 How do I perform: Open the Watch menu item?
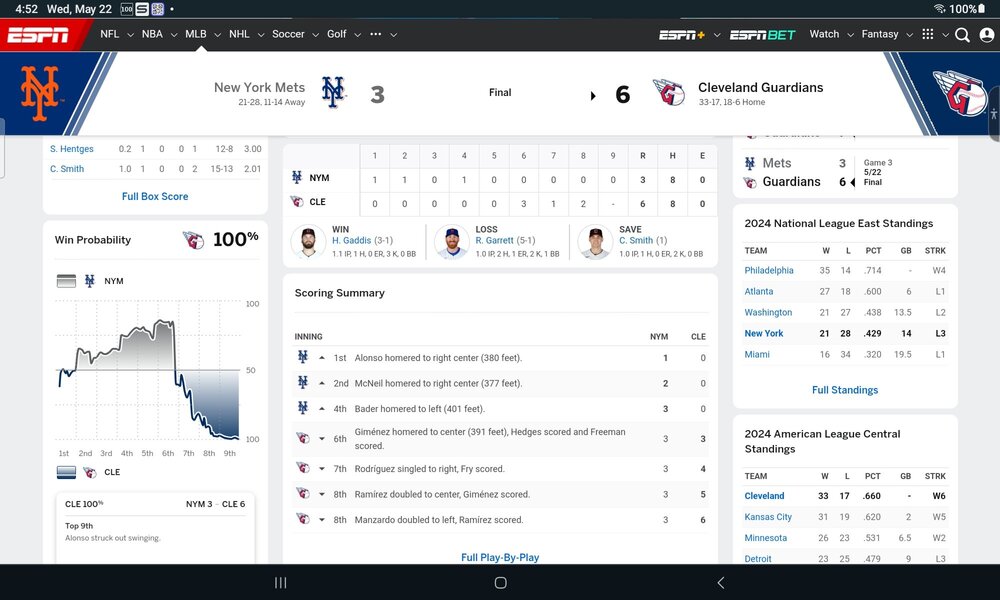[x=824, y=34]
